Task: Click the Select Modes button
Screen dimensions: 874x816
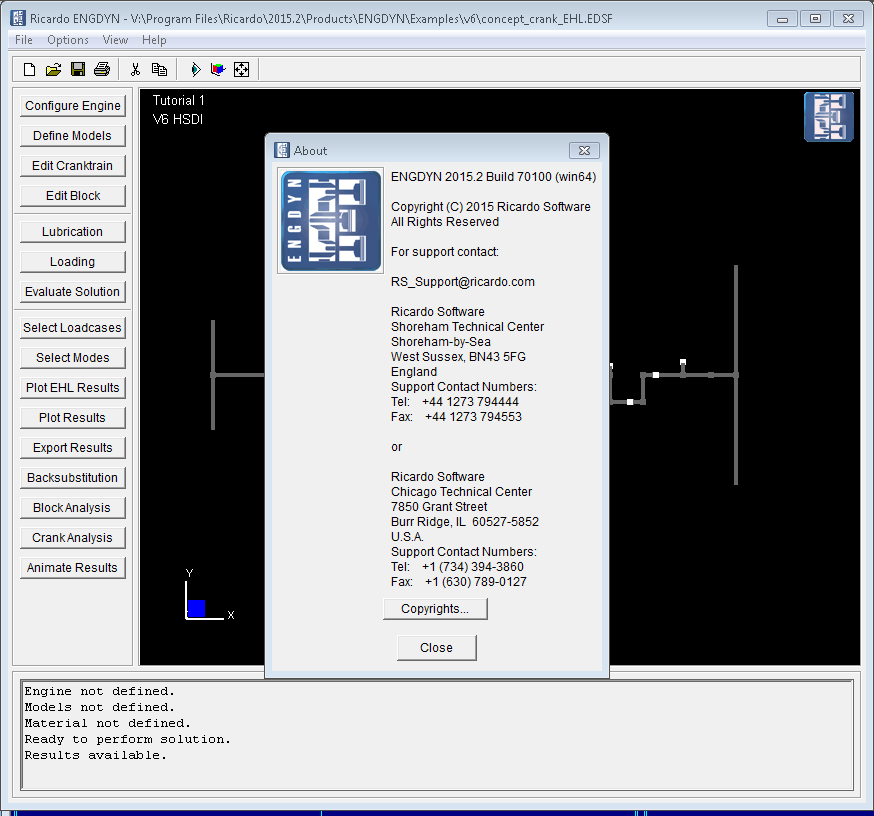Action: click(73, 358)
